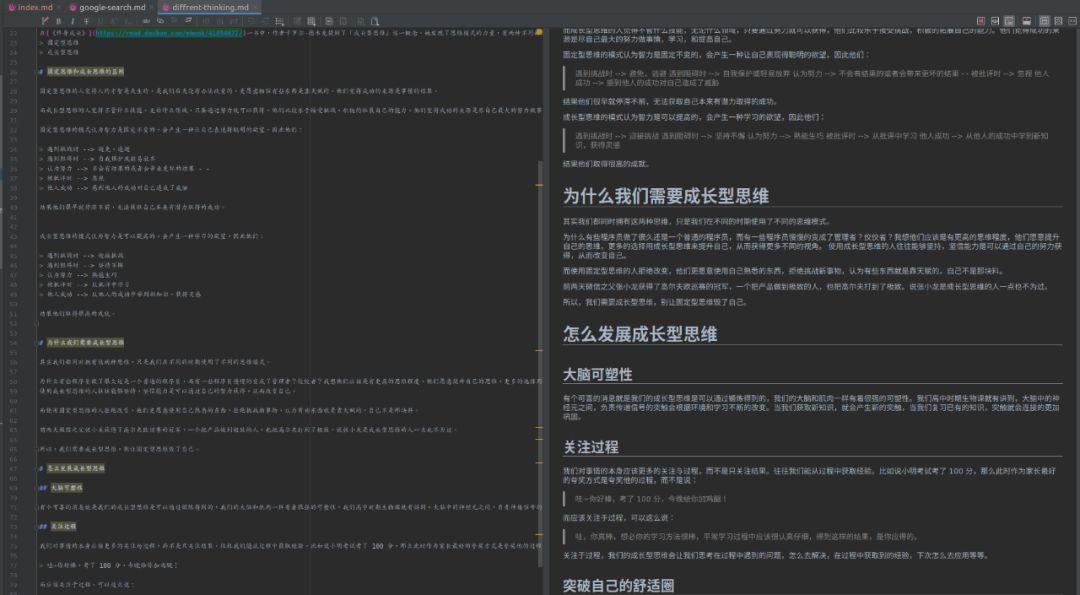Image resolution: width=1080 pixels, height=595 pixels.
Task: Open the read.douban.com ebook link in editor
Action: coord(168,32)
